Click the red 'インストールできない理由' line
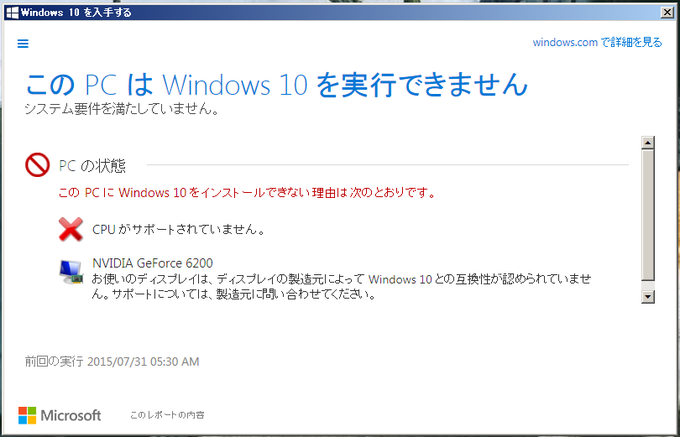 coord(247,192)
